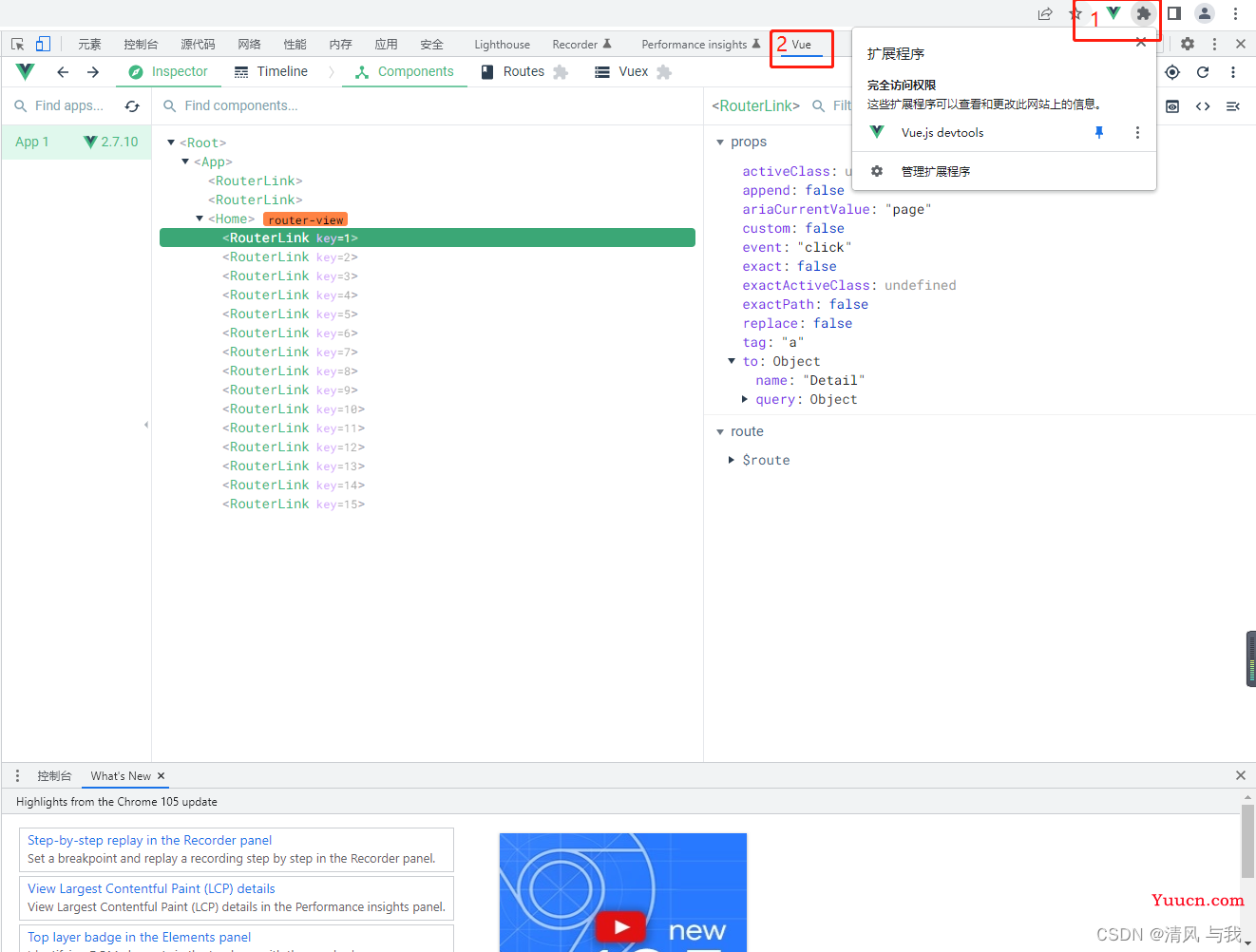Open the 元素 elements tab
The image size is (1256, 952).
click(89, 45)
